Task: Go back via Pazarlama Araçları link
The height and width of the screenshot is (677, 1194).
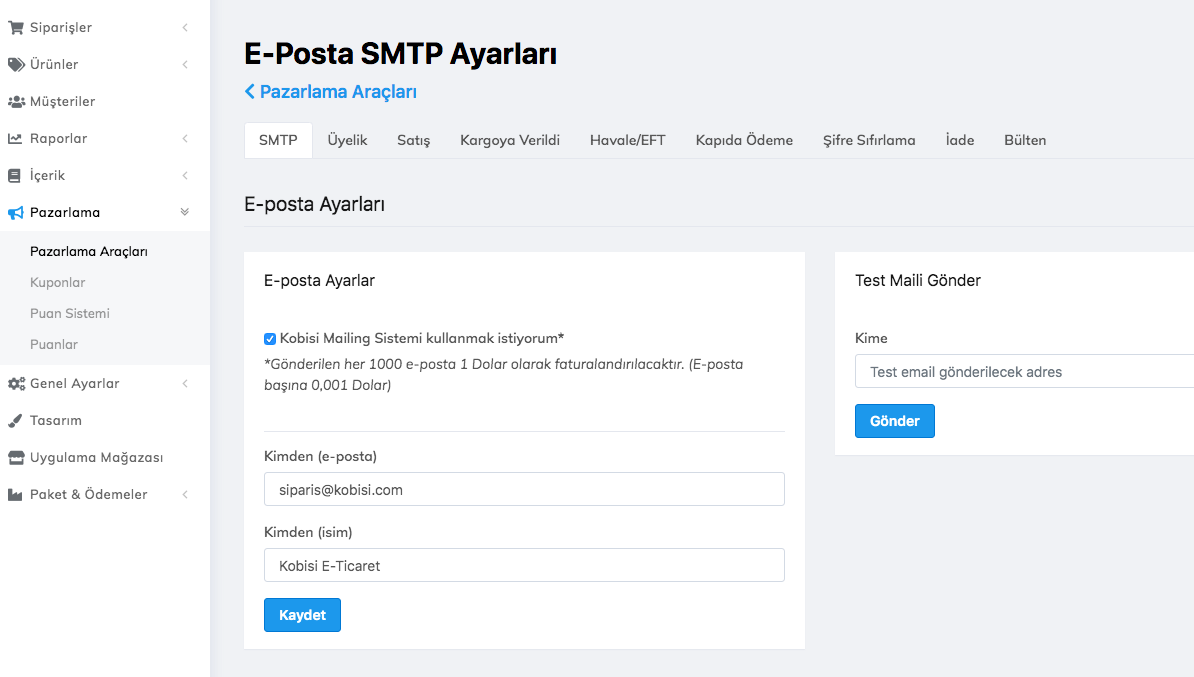Action: coord(331,92)
